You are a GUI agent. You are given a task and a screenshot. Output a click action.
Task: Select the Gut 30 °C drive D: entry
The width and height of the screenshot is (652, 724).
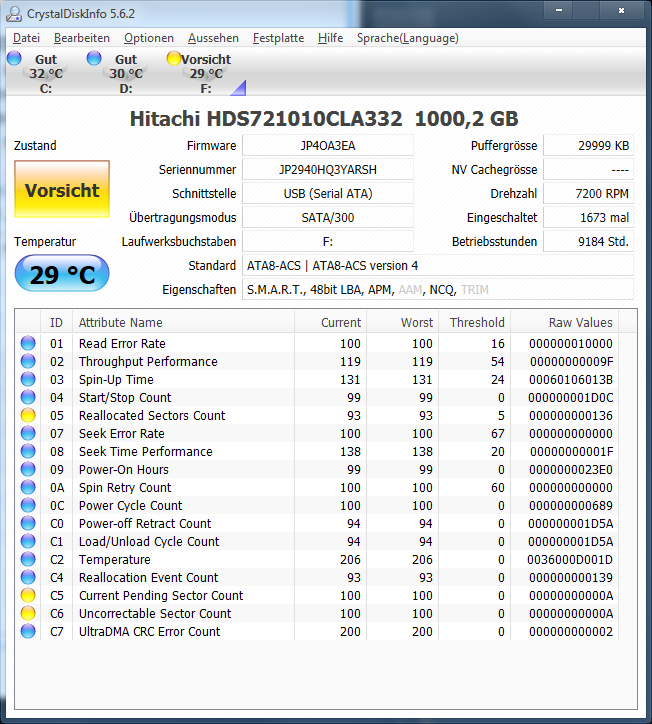[x=126, y=73]
